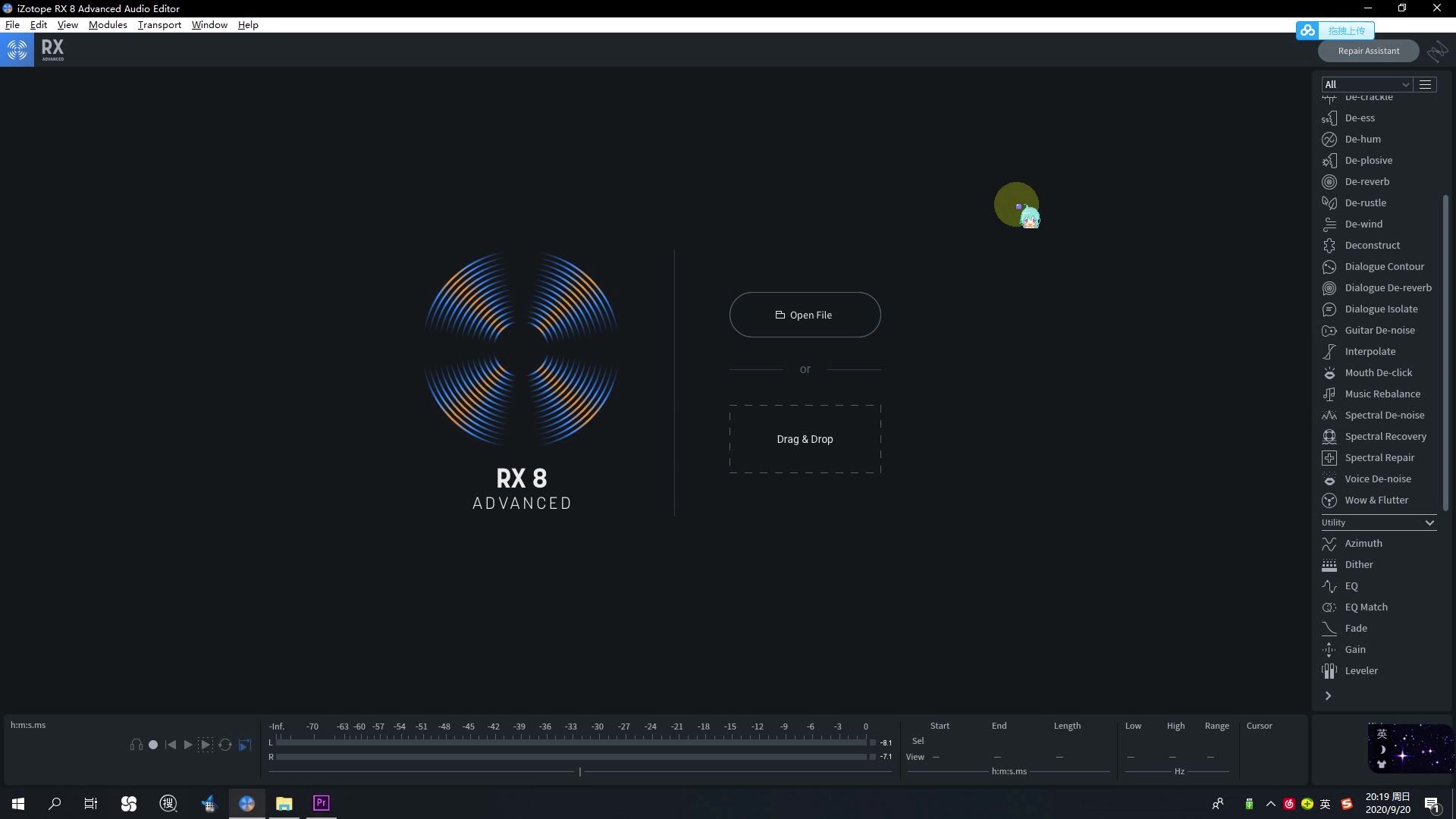This screenshot has height=819, width=1456.
Task: Expand the module list side arrow at bottom
Action: (x=1328, y=695)
